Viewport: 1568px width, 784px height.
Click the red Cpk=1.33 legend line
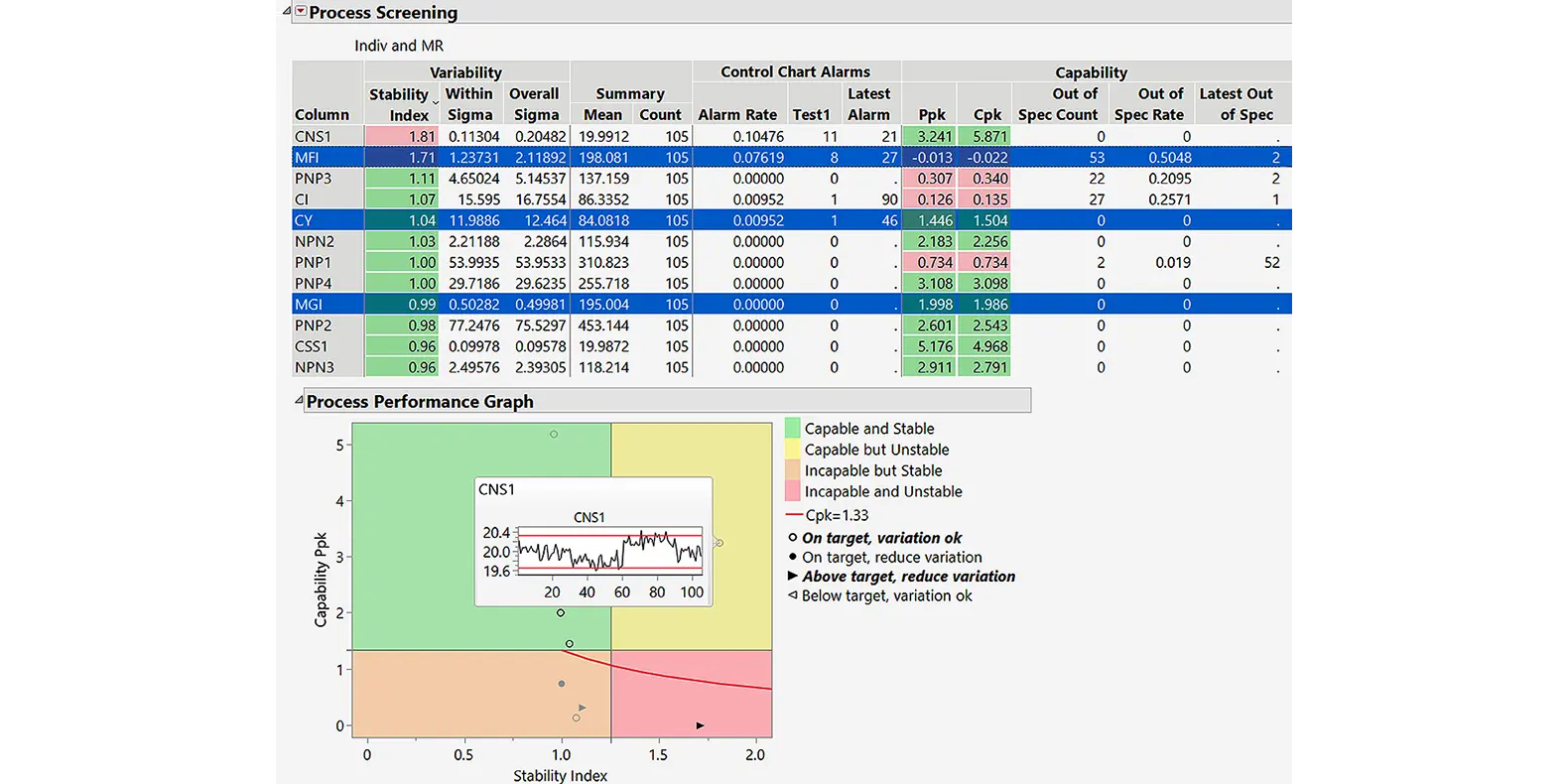[793, 515]
